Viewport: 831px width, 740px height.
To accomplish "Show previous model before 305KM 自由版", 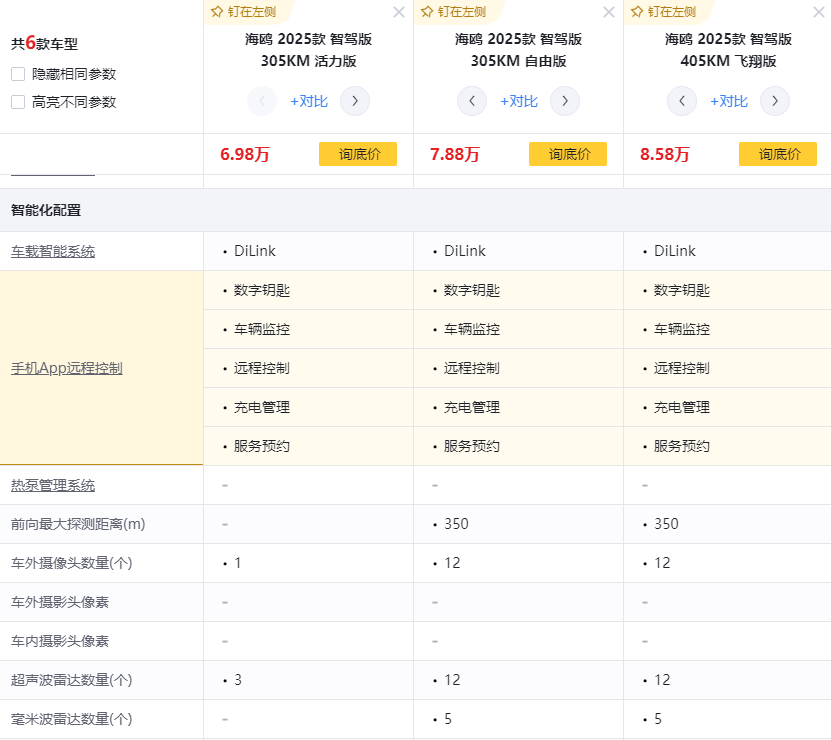I will 472,101.
